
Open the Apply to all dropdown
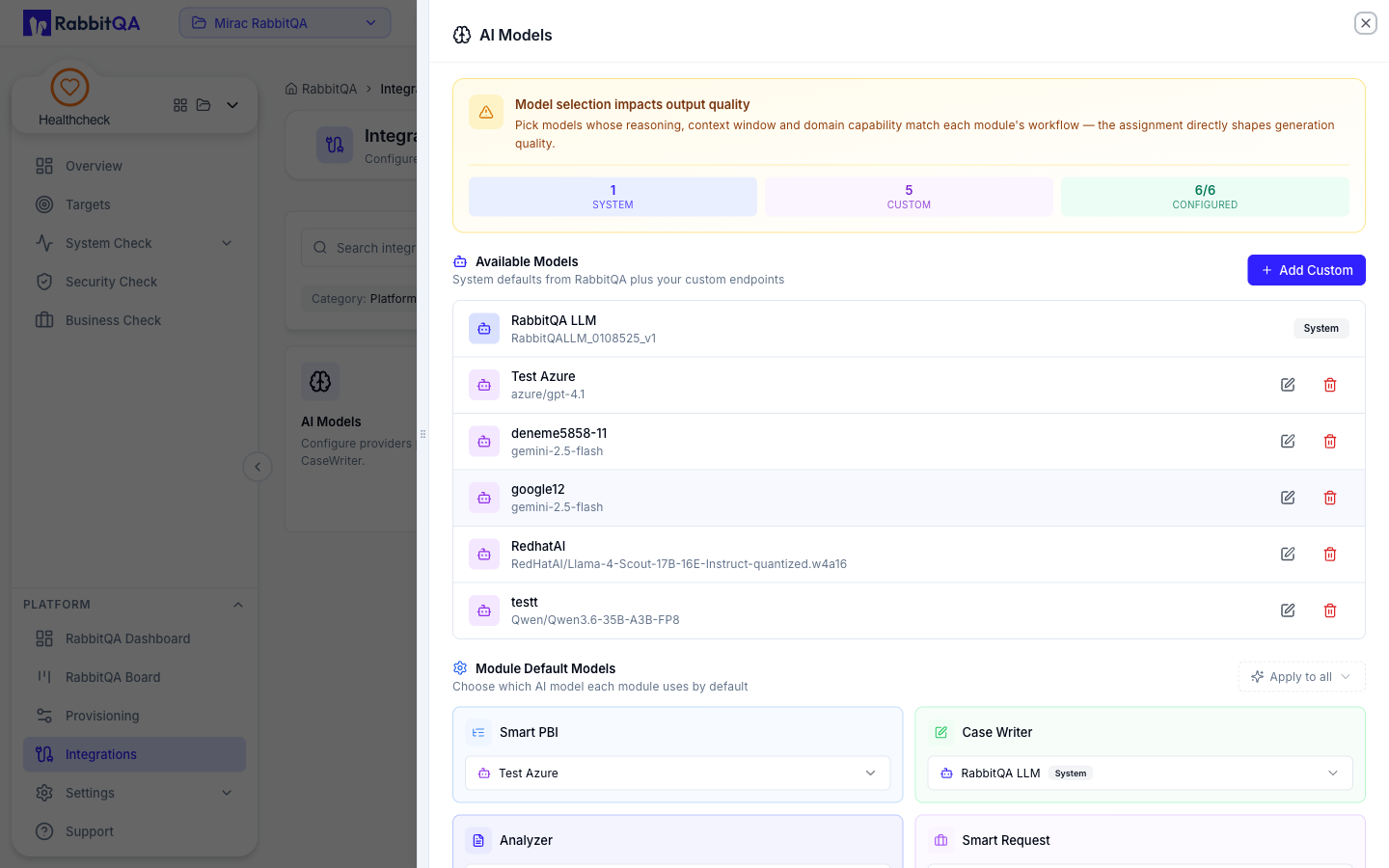click(x=1301, y=677)
